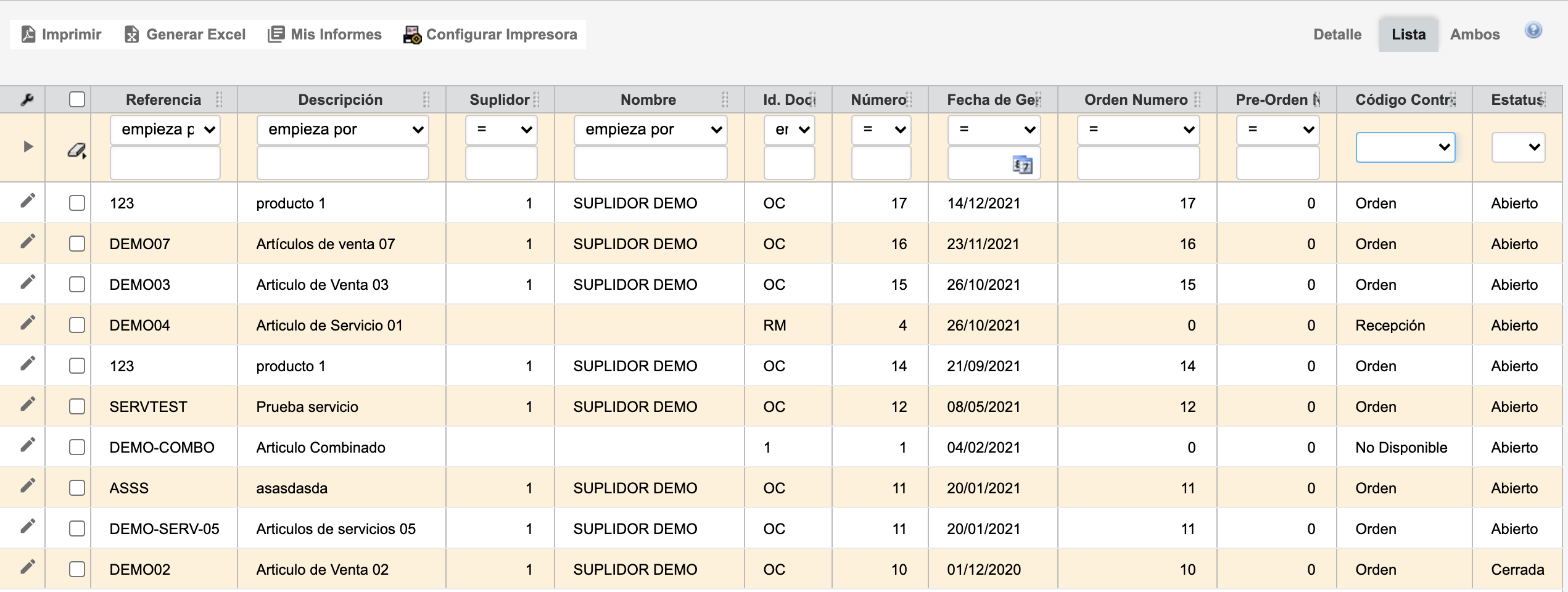Select the checkbox for ASSS row

(77, 488)
